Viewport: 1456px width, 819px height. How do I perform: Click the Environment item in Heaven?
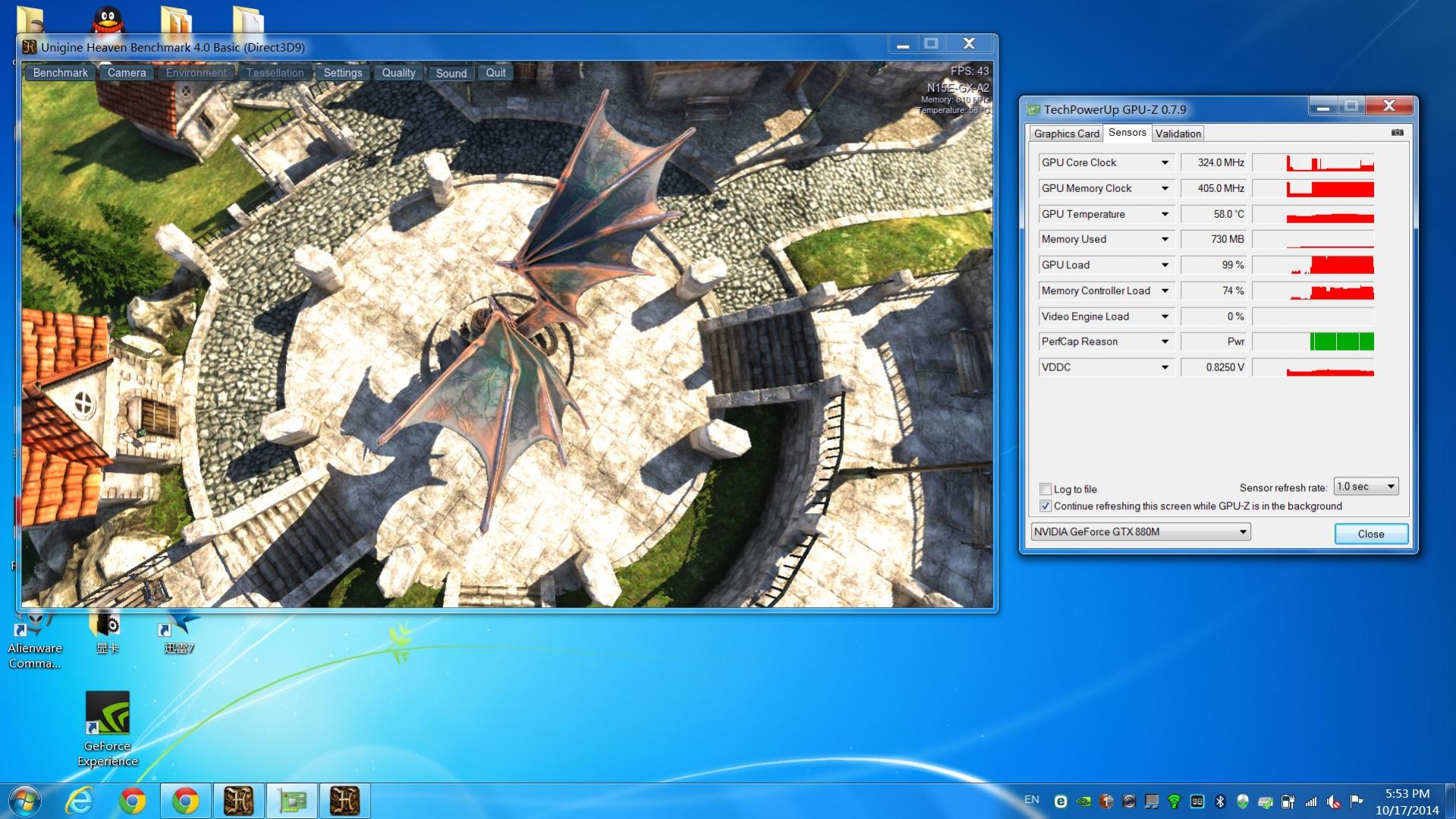tap(196, 73)
